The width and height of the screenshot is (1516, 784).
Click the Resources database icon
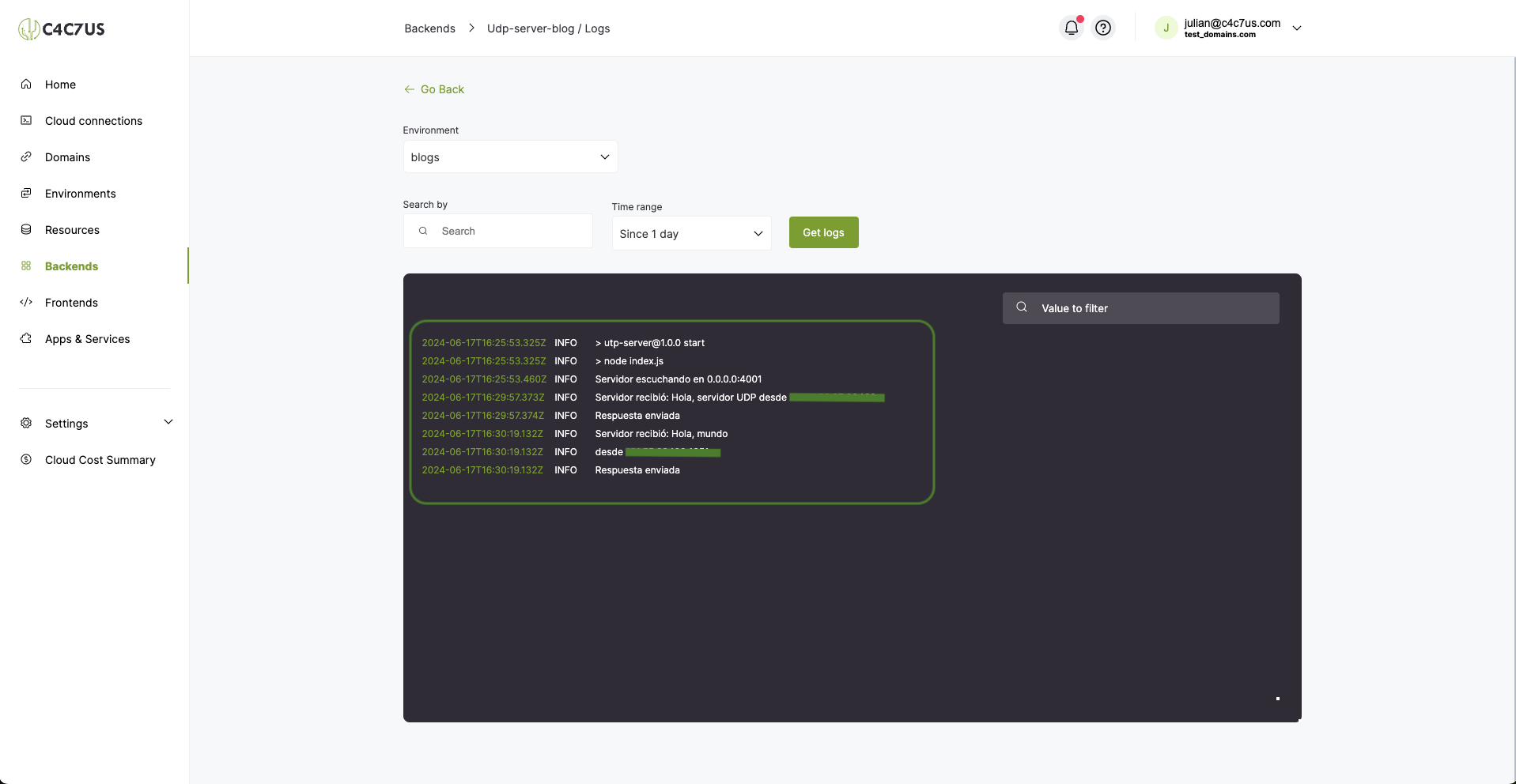(x=26, y=229)
